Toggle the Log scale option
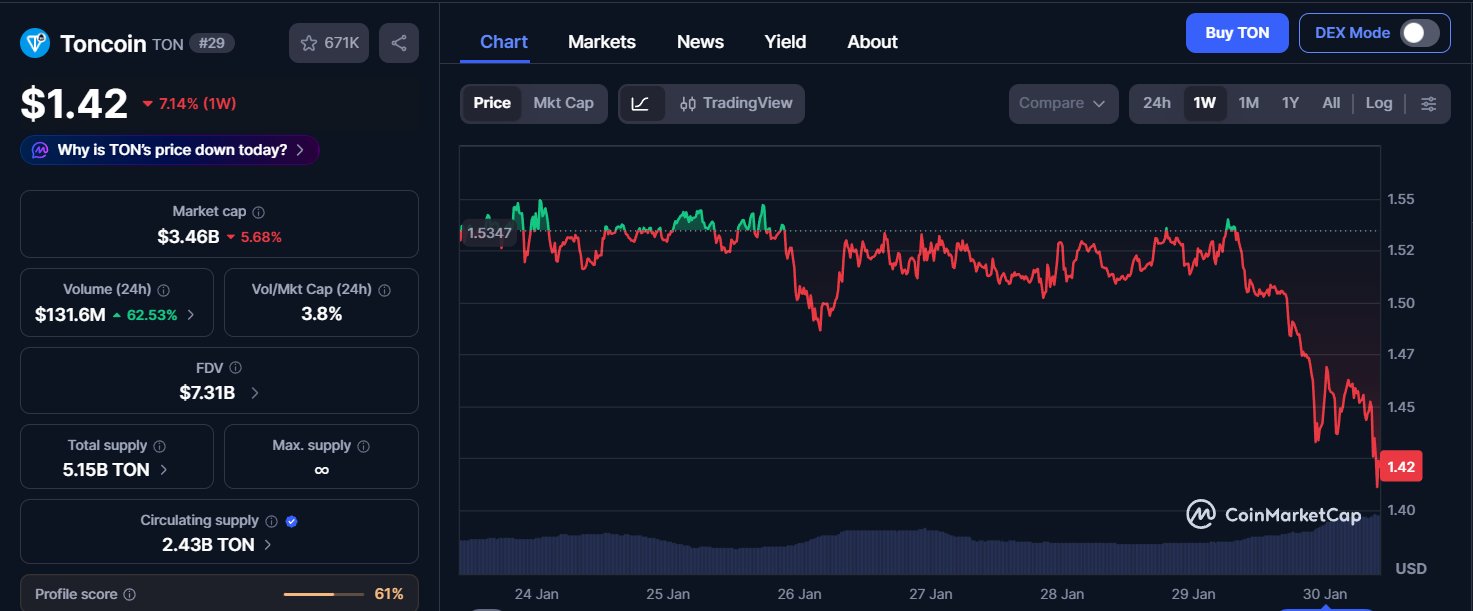1473x611 pixels. [x=1378, y=103]
